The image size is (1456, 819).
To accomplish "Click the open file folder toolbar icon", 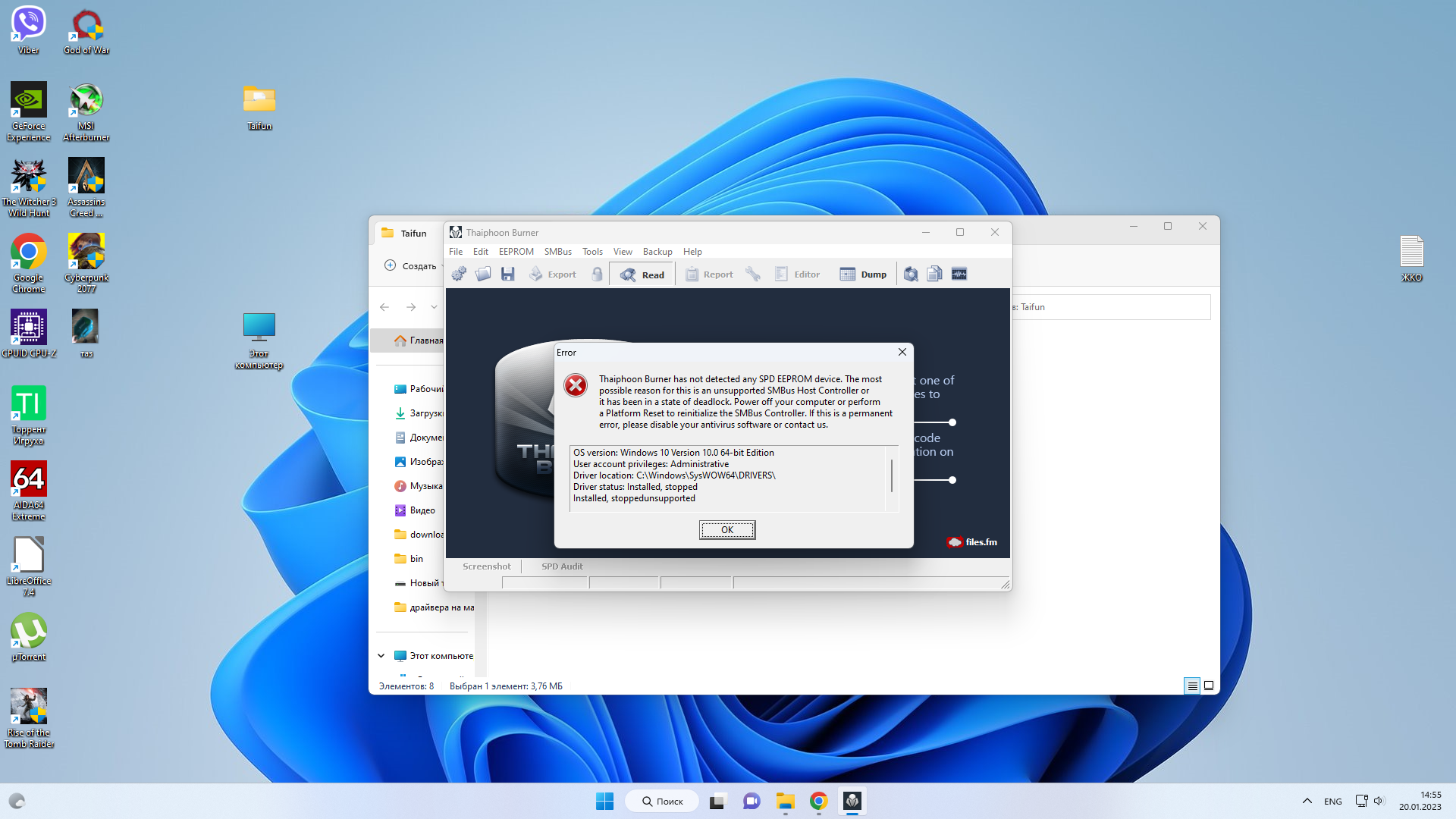I will coord(483,275).
